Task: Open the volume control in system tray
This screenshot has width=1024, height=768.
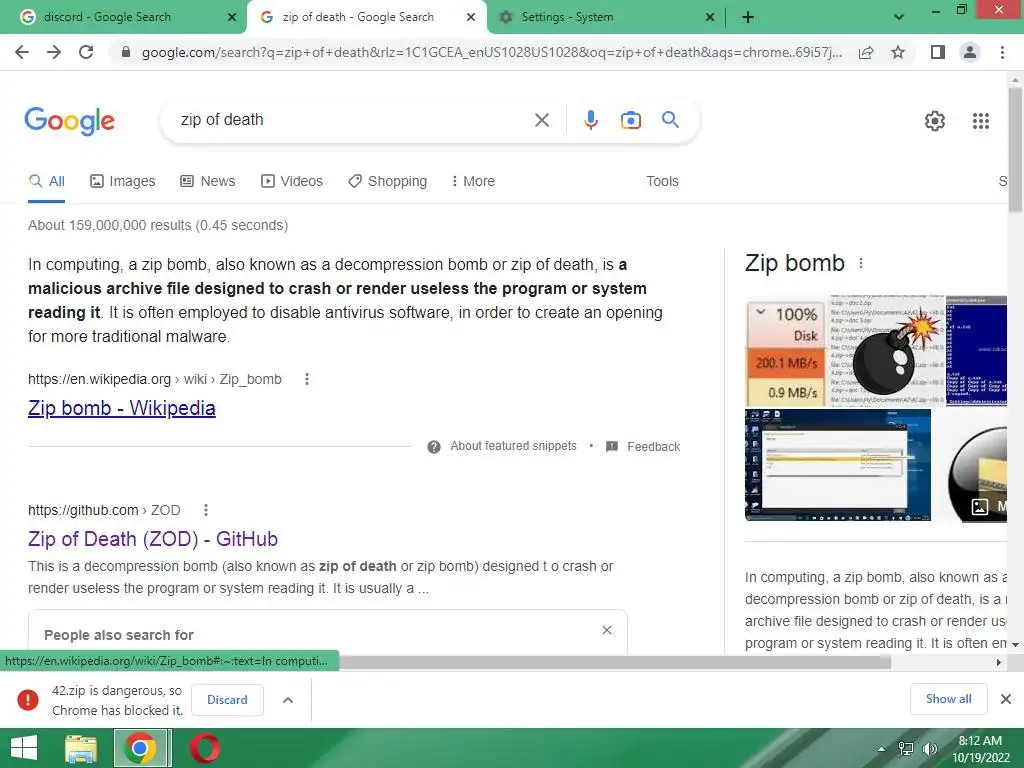Action: pyautogui.click(x=929, y=749)
